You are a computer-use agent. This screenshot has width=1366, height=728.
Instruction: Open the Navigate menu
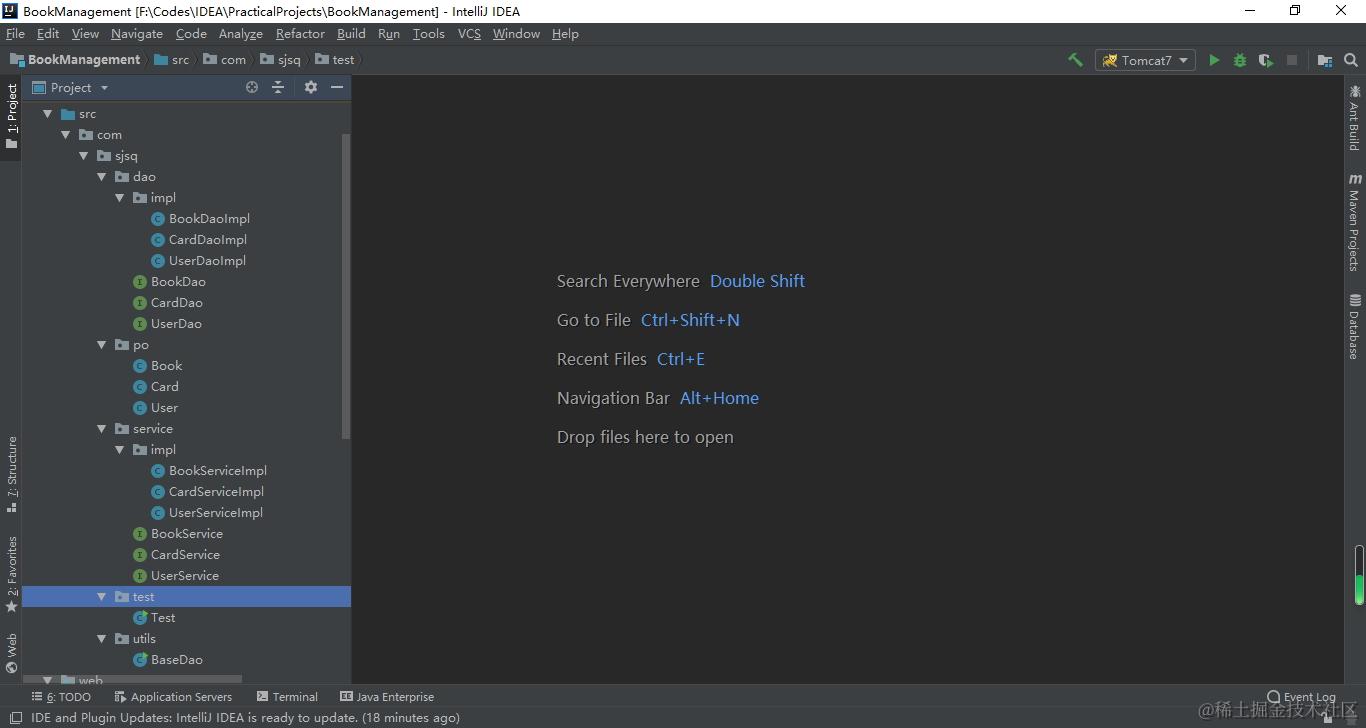[x=137, y=34]
